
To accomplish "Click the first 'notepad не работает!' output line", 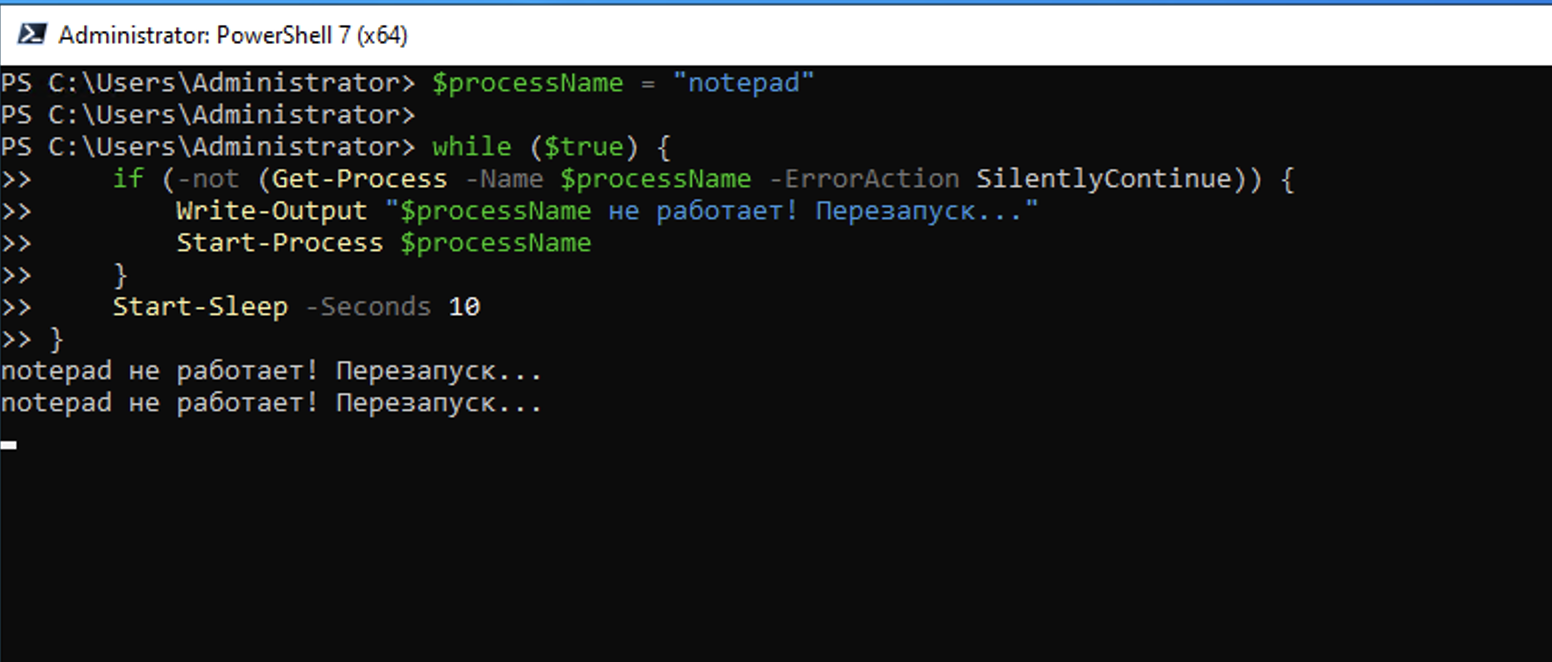I will [271, 372].
